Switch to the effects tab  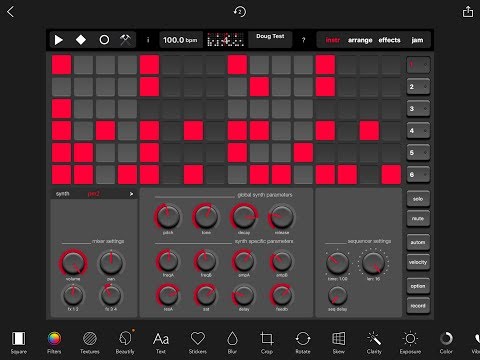[x=389, y=40]
